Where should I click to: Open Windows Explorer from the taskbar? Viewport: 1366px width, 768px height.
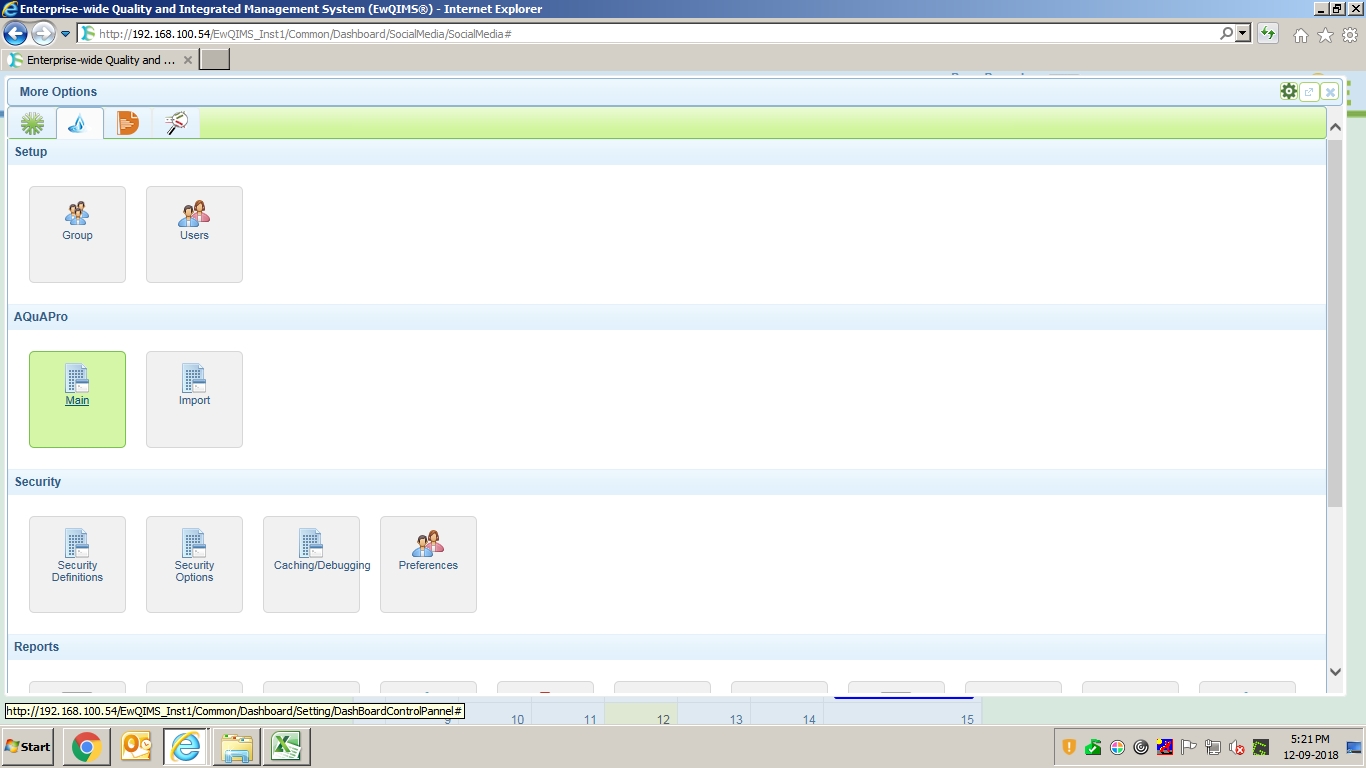pos(237,747)
